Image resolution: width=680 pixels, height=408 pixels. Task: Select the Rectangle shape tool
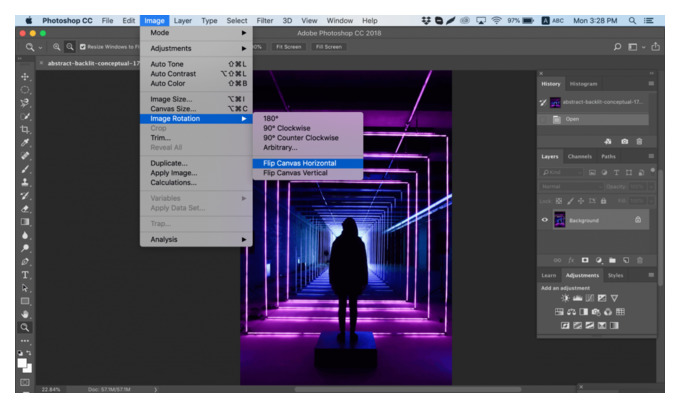point(25,301)
